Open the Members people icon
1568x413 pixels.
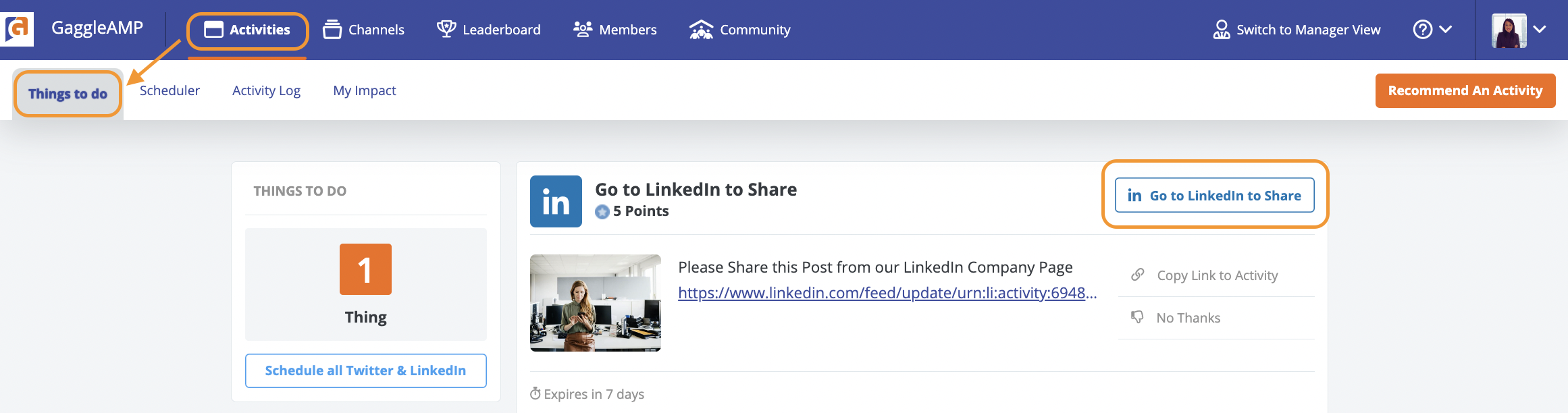[x=582, y=29]
